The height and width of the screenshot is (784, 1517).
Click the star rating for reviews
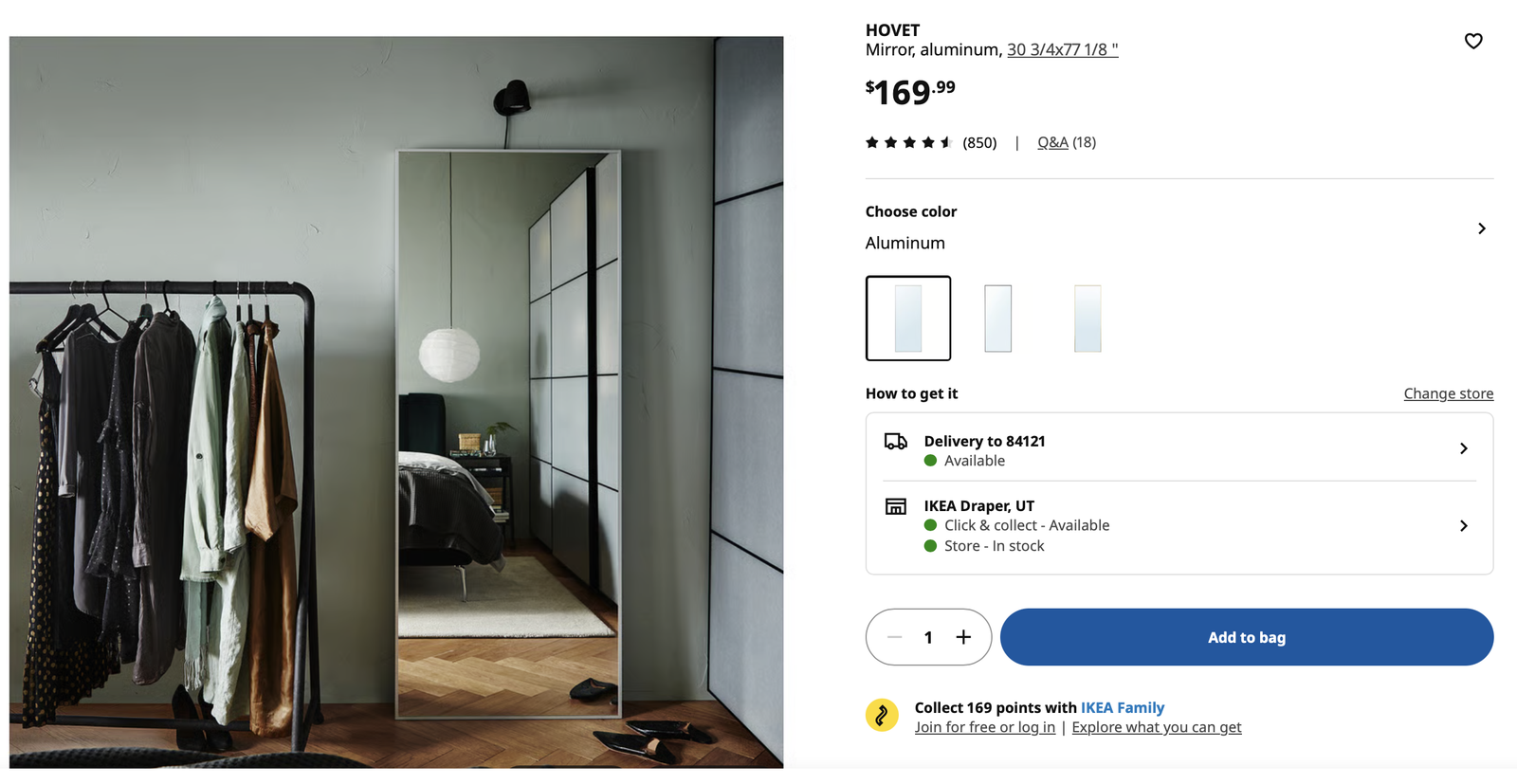(908, 142)
